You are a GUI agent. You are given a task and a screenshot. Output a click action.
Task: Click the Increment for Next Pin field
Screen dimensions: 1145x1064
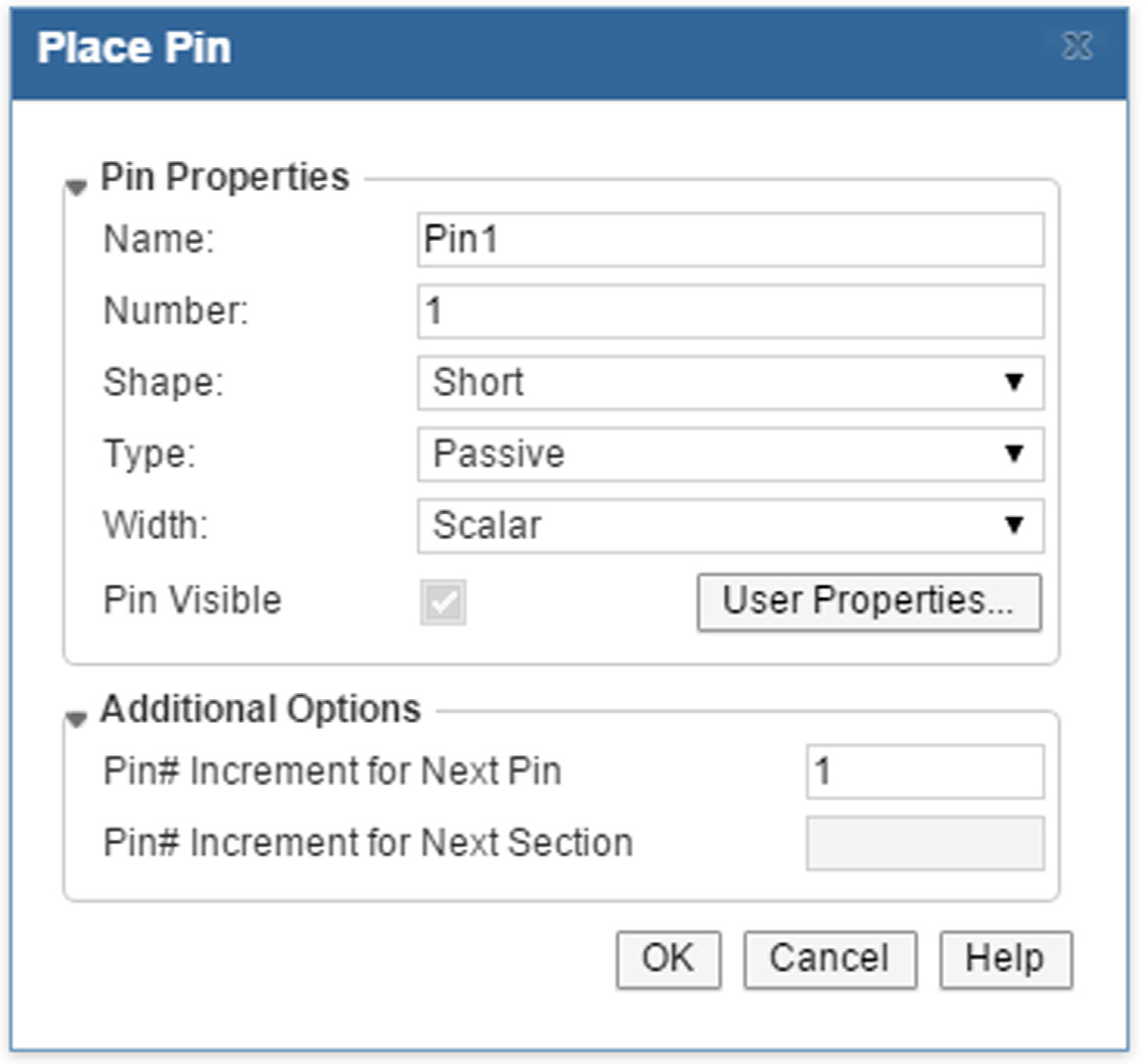tap(924, 772)
